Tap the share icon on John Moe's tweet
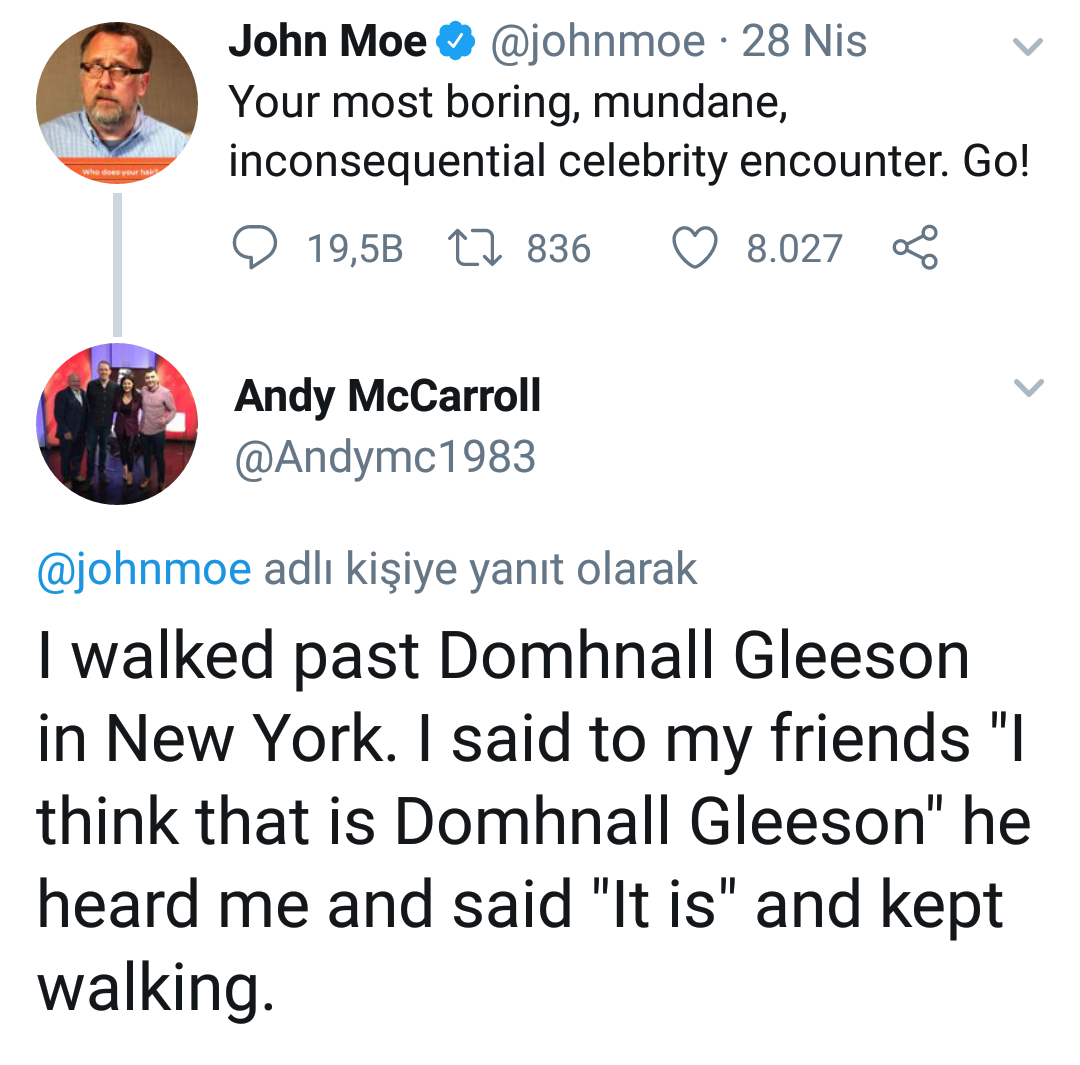 (915, 247)
